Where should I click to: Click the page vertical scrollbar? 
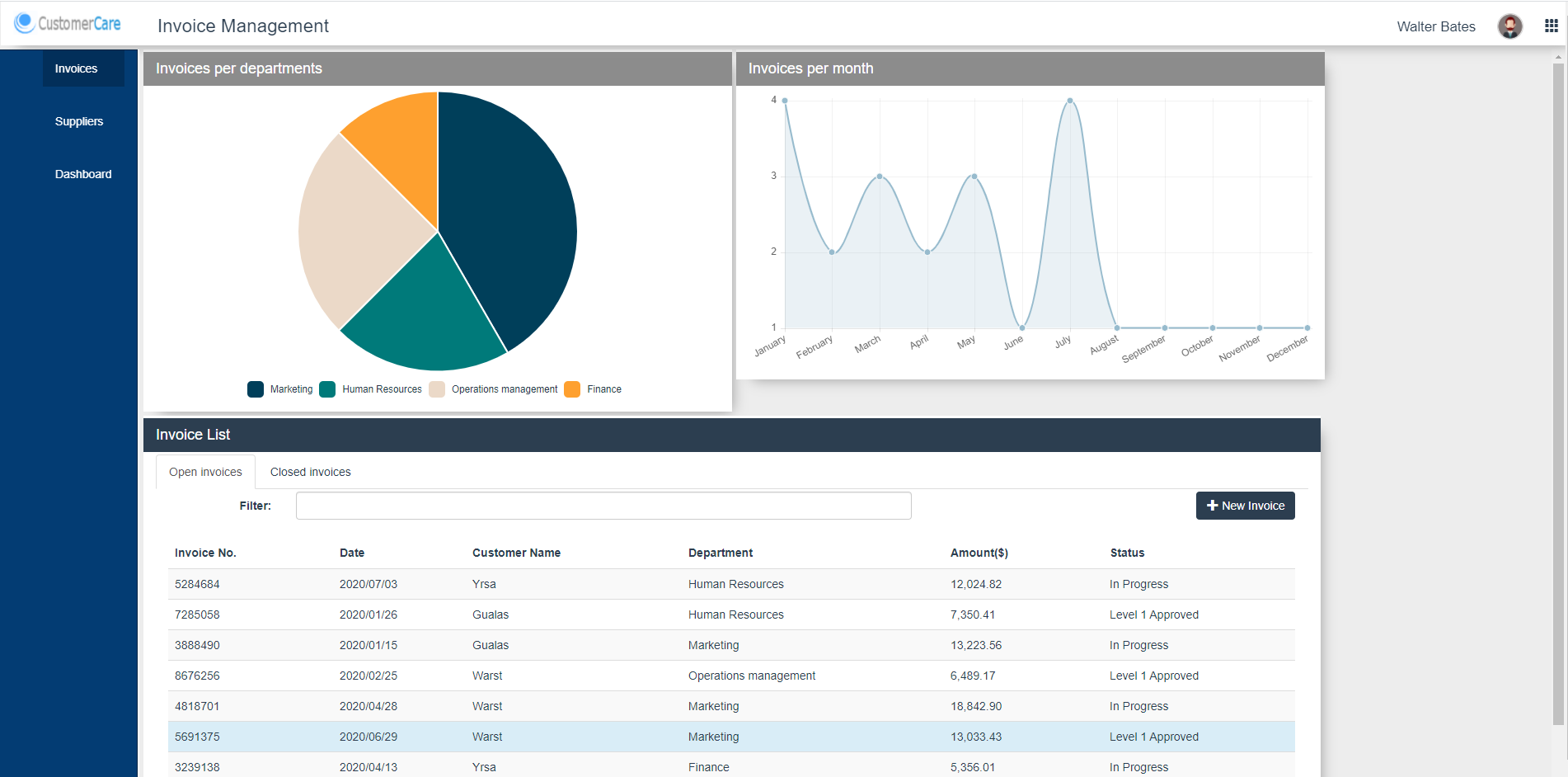tap(1558, 394)
